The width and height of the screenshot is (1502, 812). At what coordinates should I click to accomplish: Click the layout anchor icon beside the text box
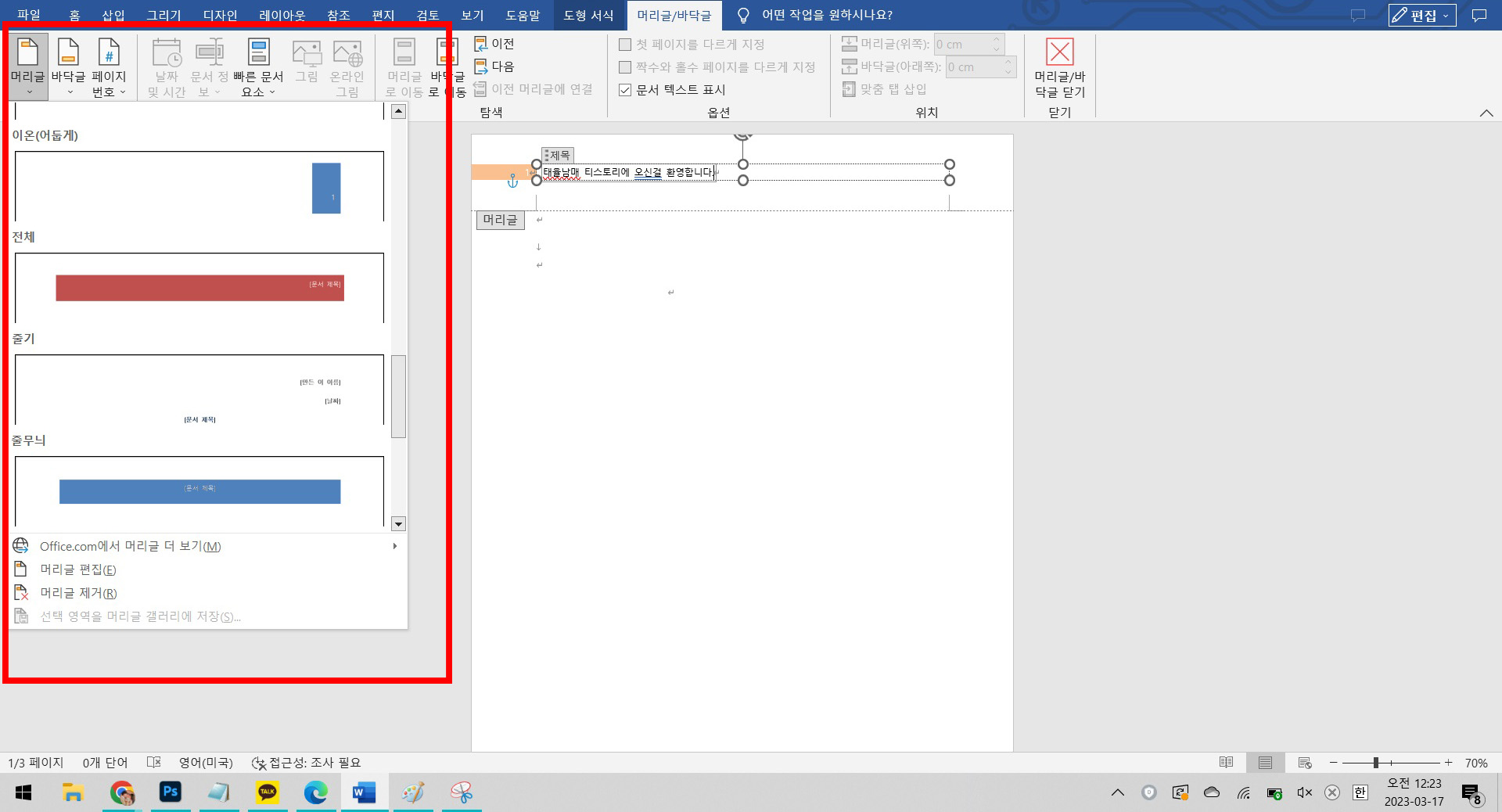[512, 181]
